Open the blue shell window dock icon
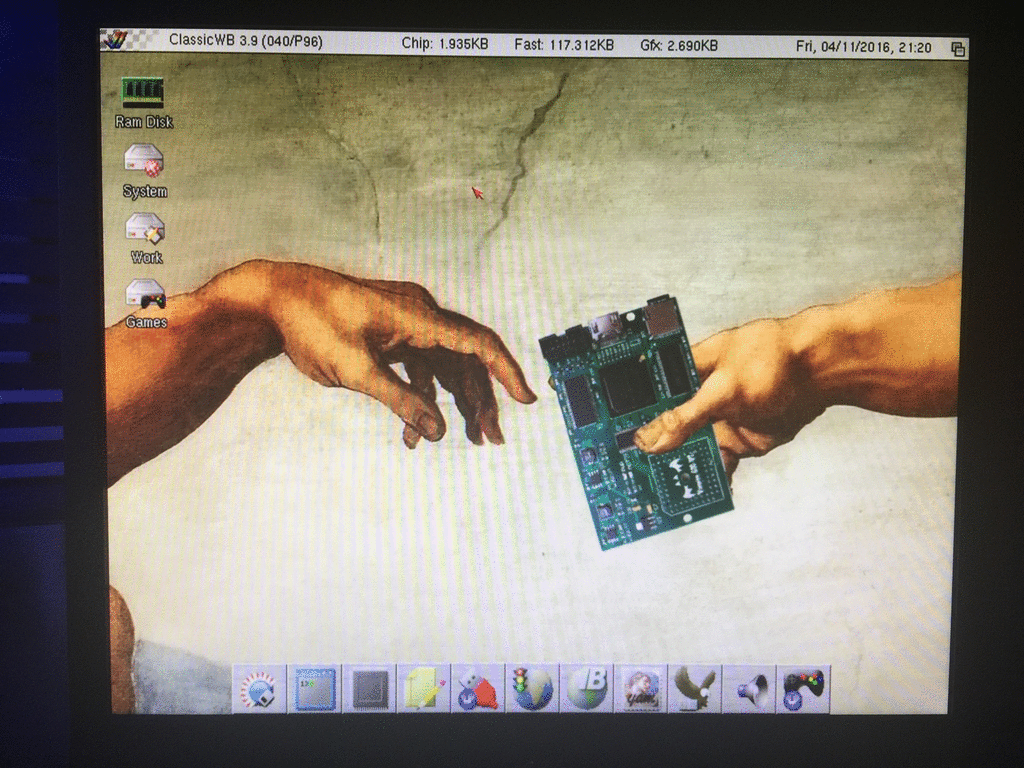This screenshot has width=1024, height=768. coord(315,689)
